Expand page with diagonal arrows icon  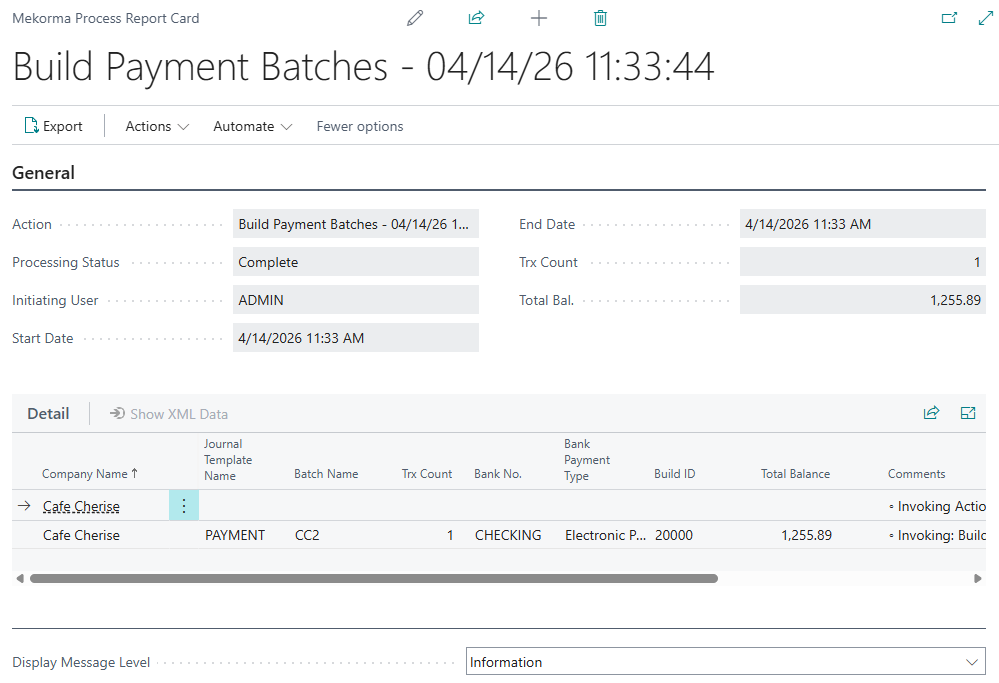point(986,18)
